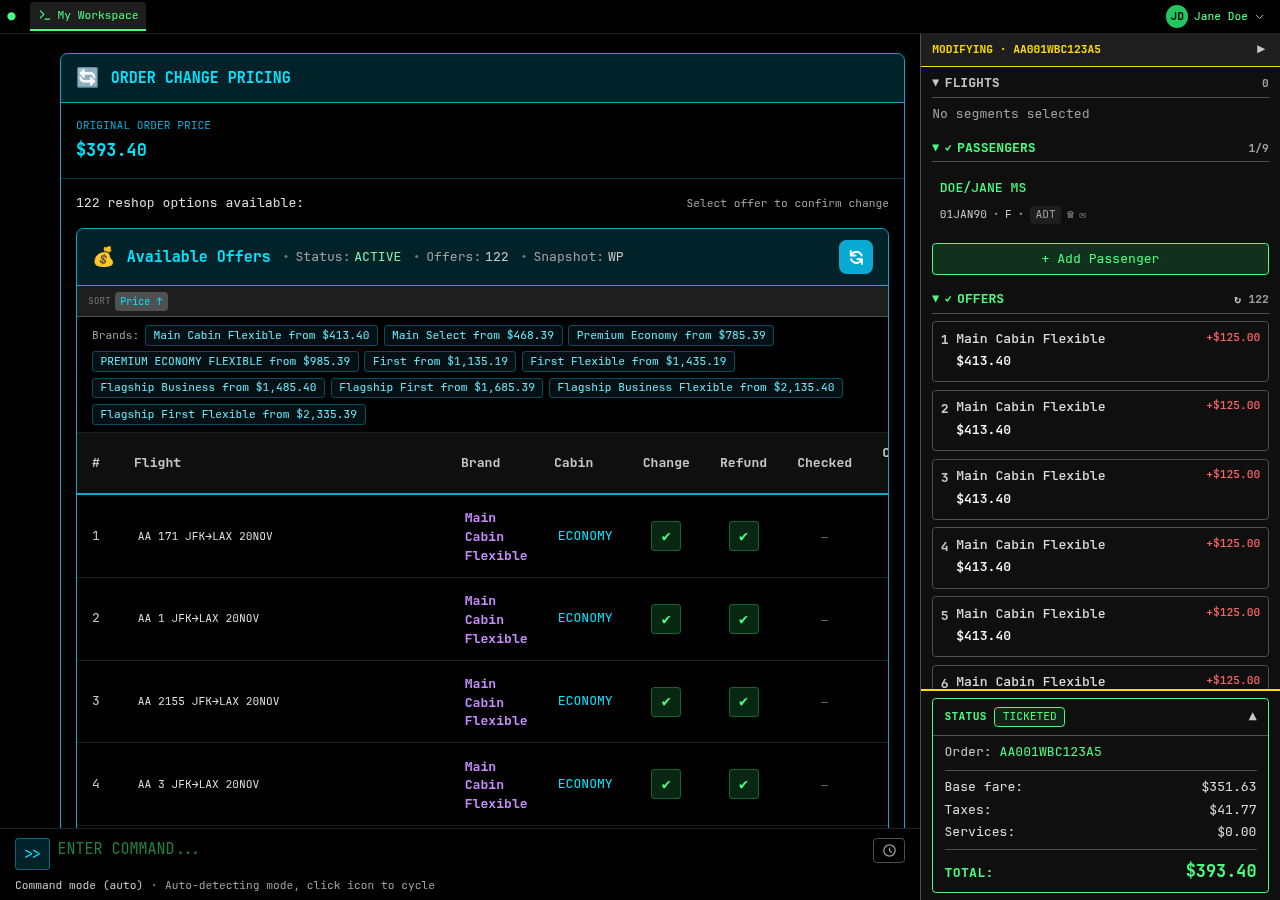
Task: Click Change checkmark for AA 171 flight
Action: [666, 536]
